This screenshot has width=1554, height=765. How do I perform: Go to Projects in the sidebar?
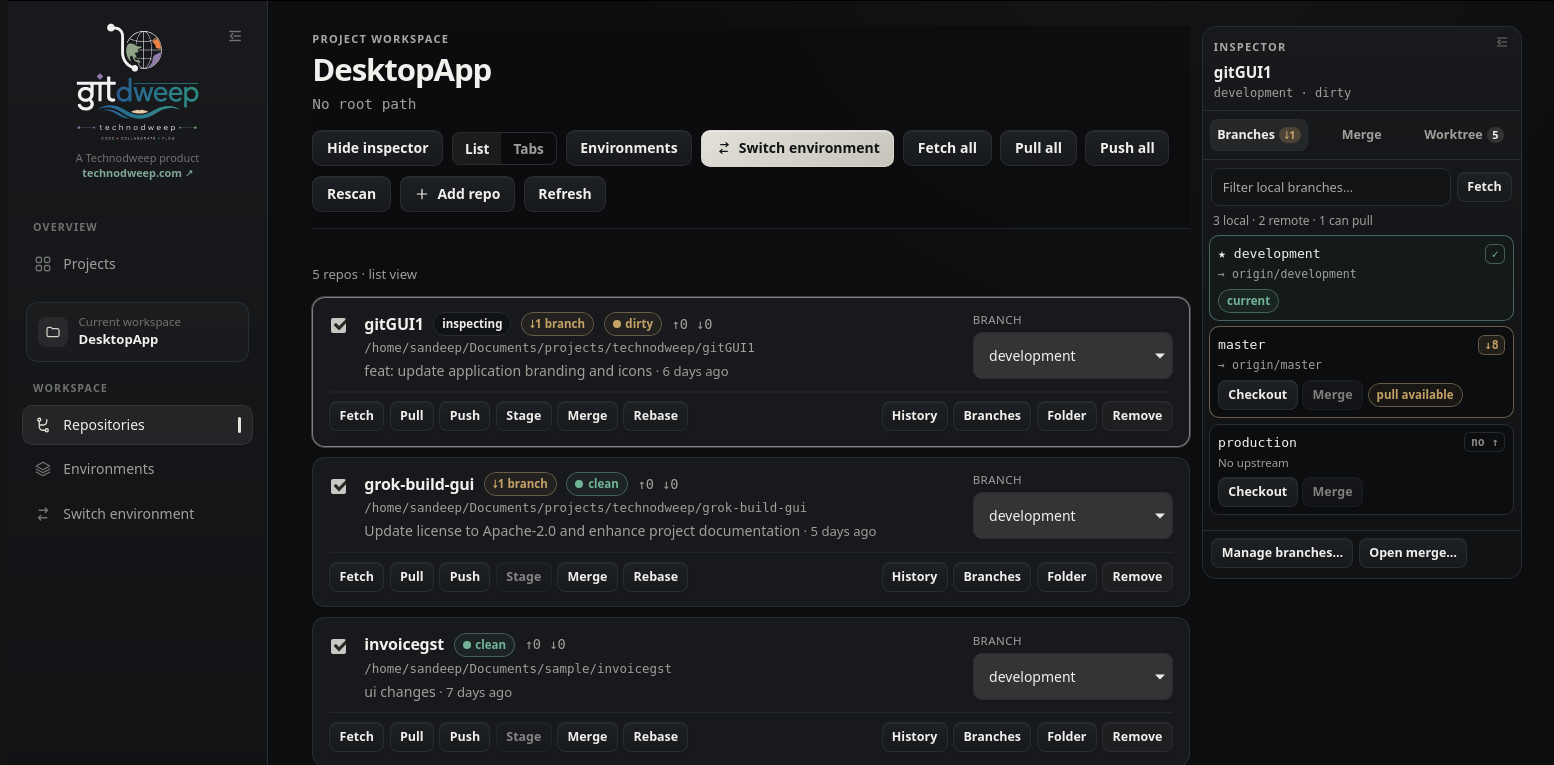coord(137,264)
